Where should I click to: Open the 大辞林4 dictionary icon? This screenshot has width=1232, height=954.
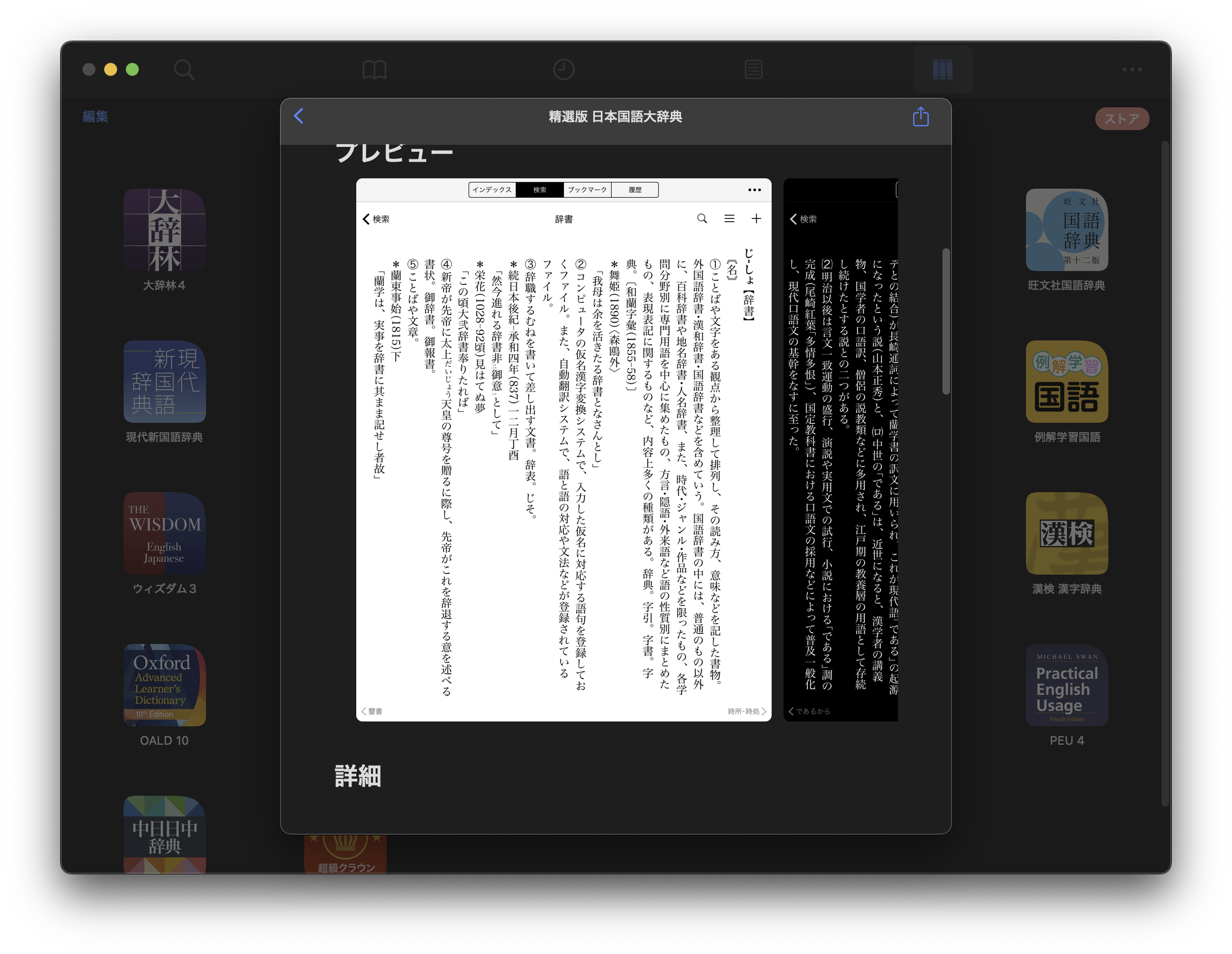[x=165, y=230]
